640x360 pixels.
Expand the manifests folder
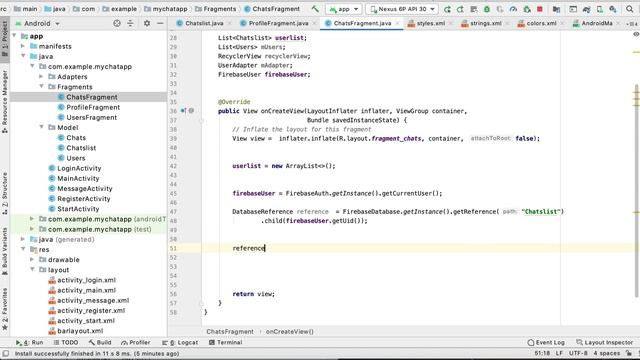pos(23,46)
